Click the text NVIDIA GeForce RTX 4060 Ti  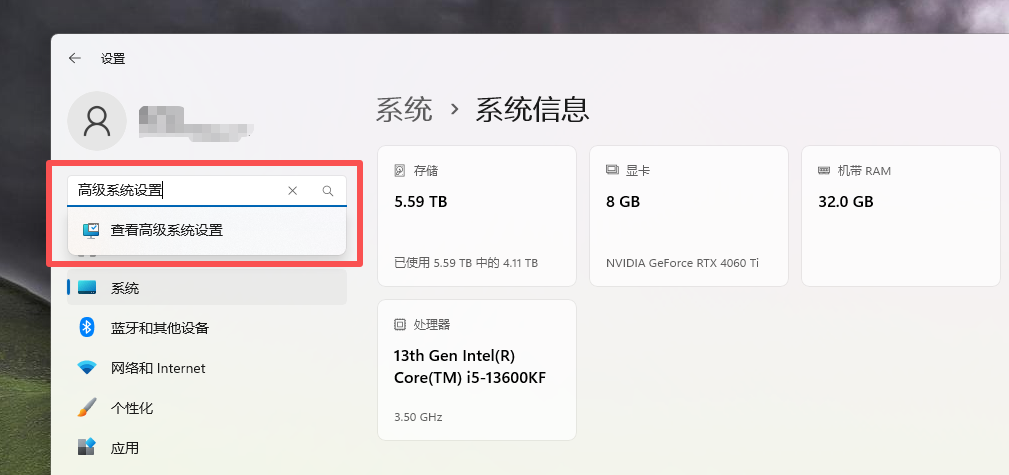[683, 263]
